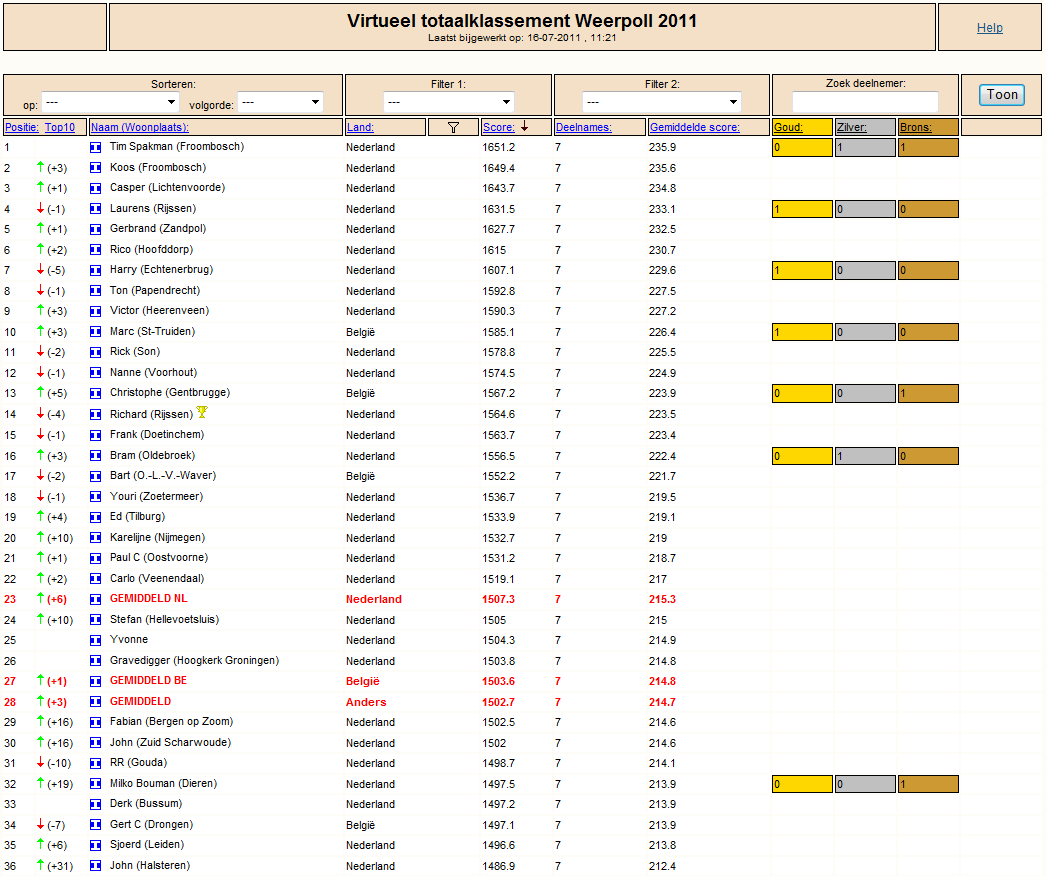Click the funnel filter icon in header
The width and height of the screenshot is (1046, 876).
(453, 127)
